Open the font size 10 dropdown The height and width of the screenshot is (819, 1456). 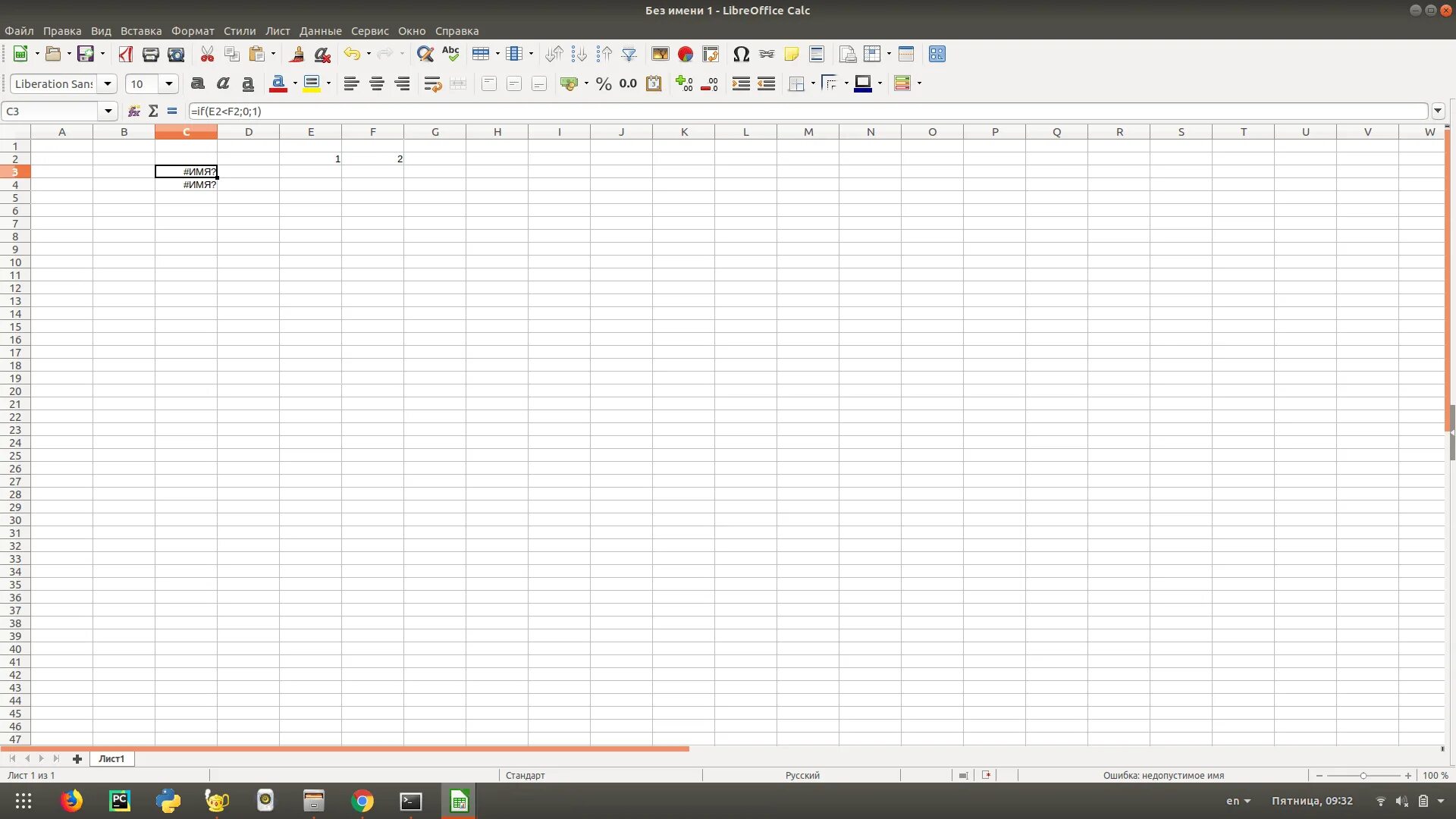point(169,84)
